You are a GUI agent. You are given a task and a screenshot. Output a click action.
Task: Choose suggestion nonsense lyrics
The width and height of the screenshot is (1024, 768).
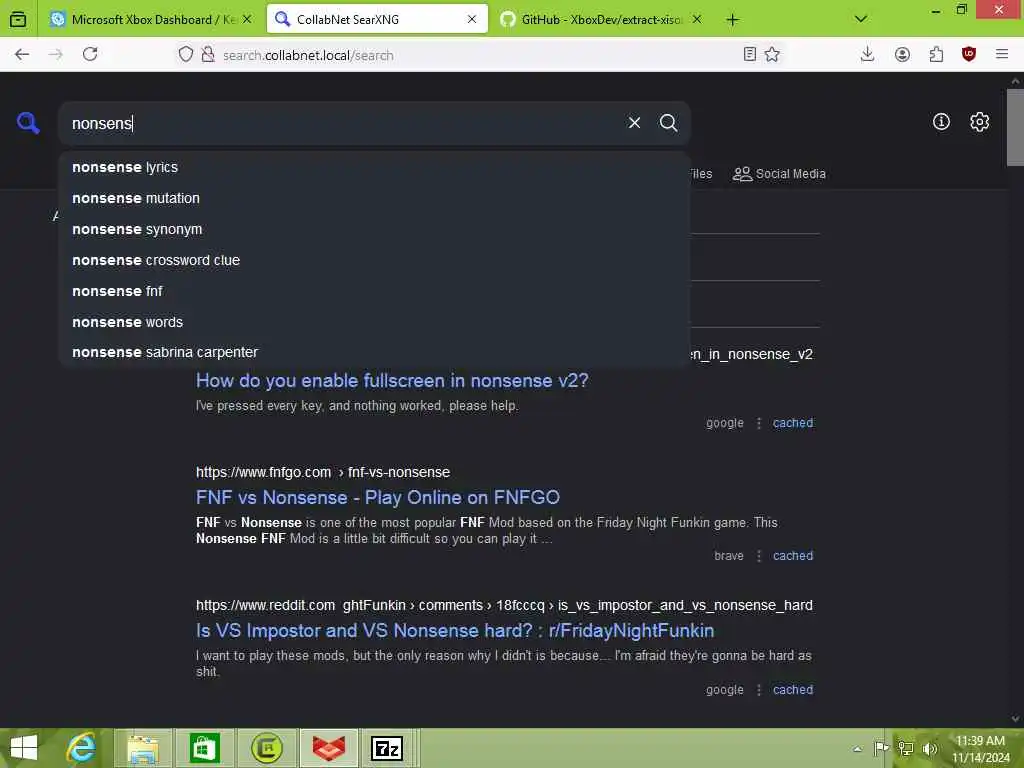point(374,167)
